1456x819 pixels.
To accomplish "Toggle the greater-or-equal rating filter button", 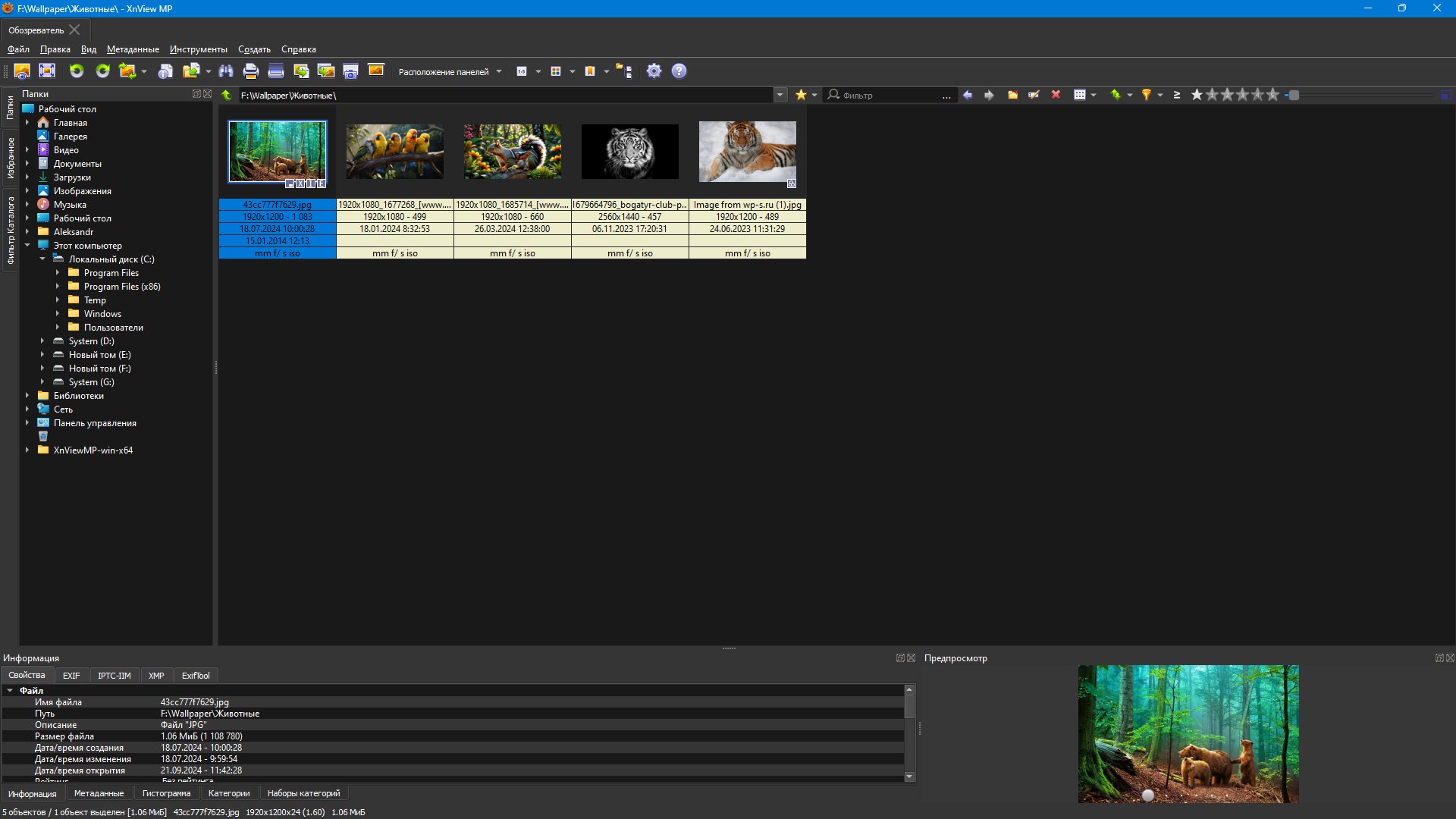I will tap(1177, 95).
